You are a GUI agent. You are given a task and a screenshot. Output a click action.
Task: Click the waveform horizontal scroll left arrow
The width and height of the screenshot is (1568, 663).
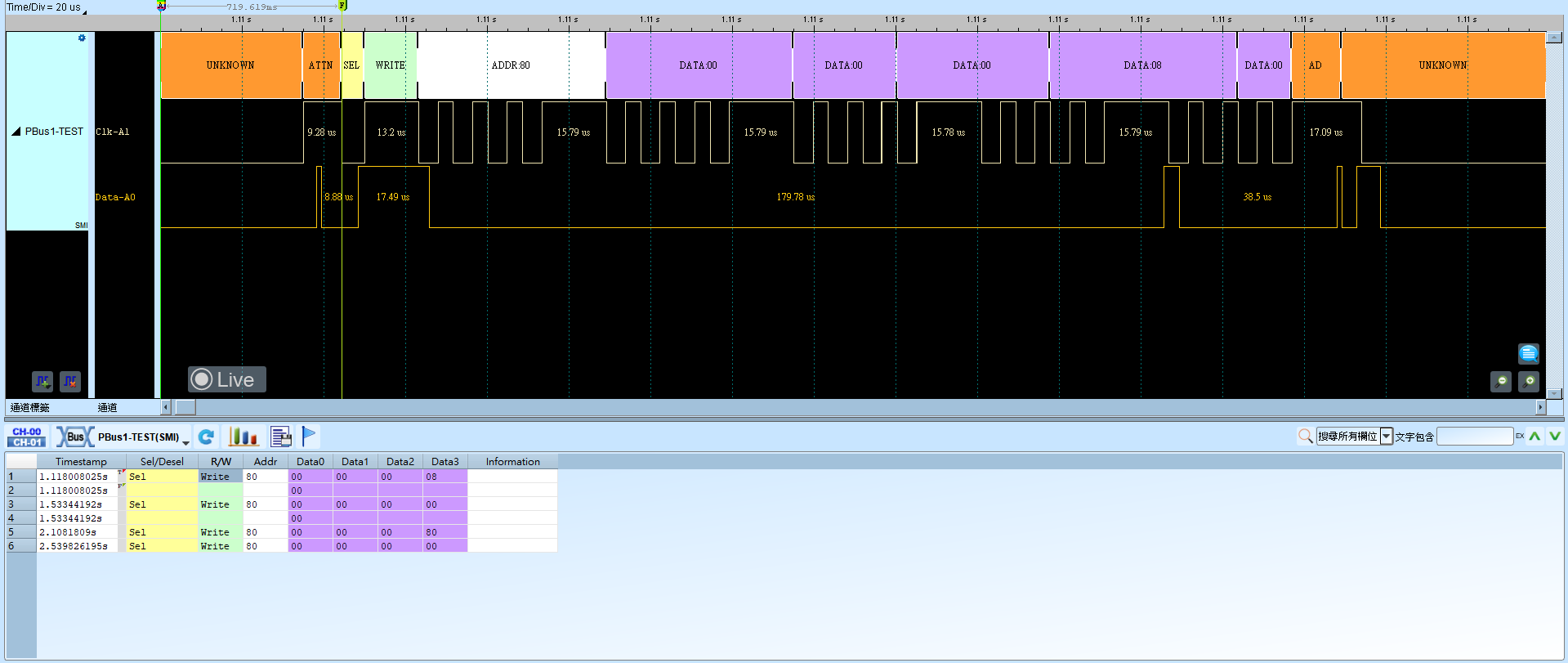click(166, 407)
